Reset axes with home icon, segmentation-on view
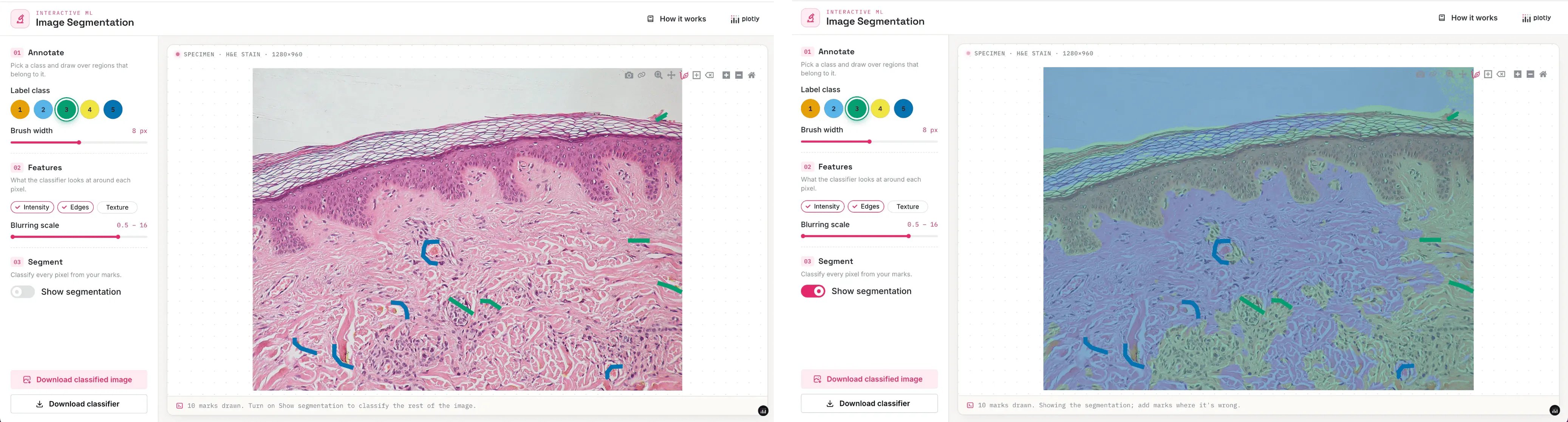Image resolution: width=1568 pixels, height=422 pixels. click(x=1543, y=74)
